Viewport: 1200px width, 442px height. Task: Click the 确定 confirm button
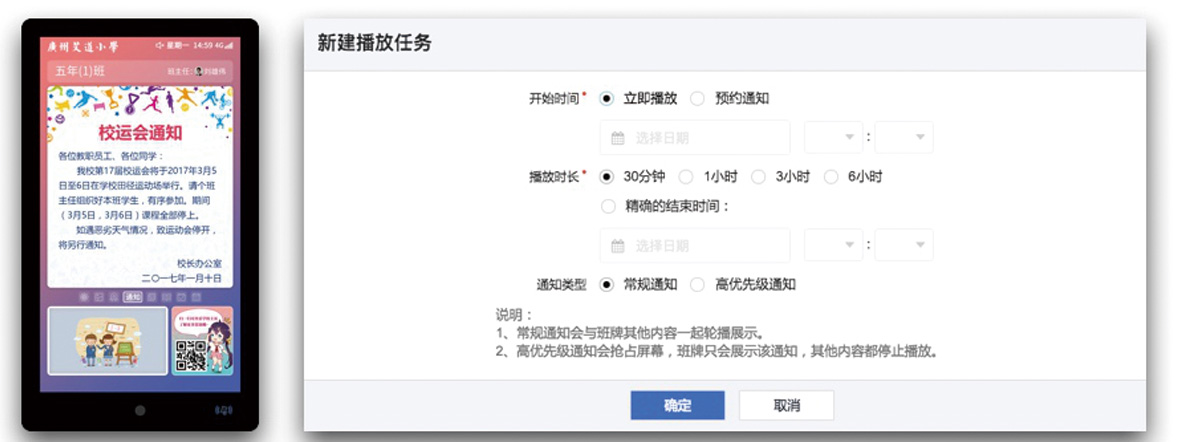pos(677,406)
